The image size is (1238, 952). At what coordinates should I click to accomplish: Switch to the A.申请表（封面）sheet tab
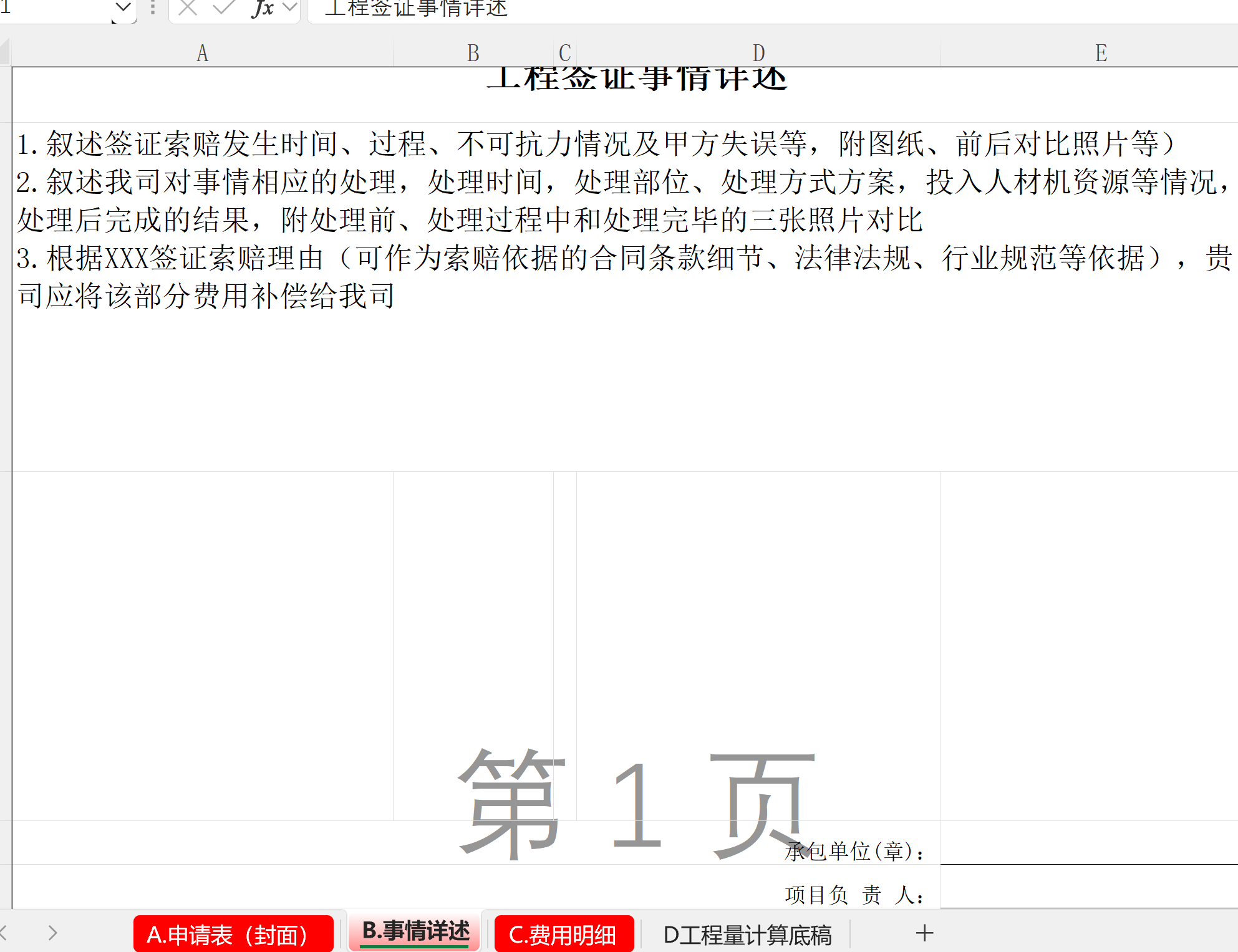pos(233,934)
